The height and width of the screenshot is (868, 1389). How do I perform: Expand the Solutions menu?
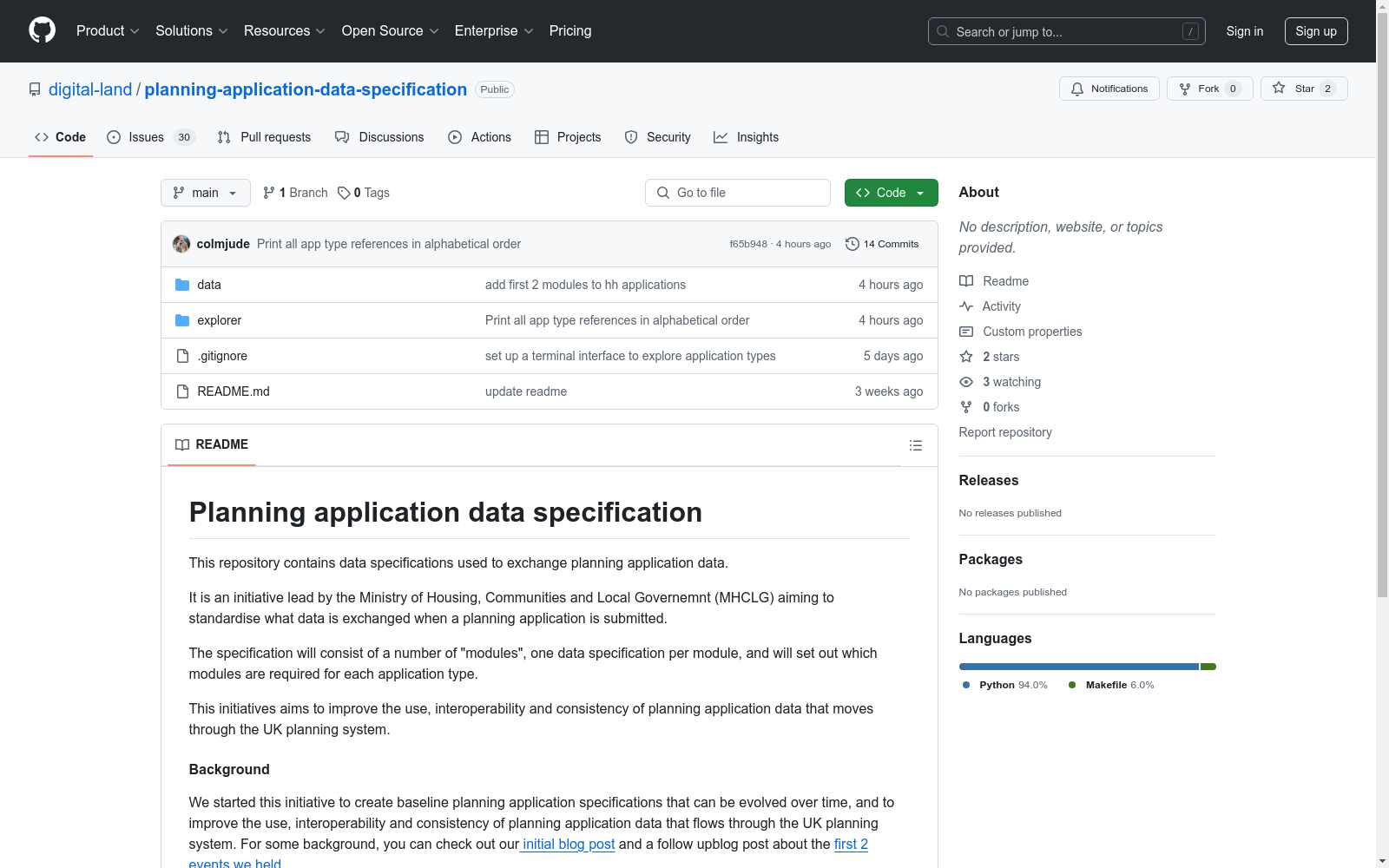pos(192,31)
